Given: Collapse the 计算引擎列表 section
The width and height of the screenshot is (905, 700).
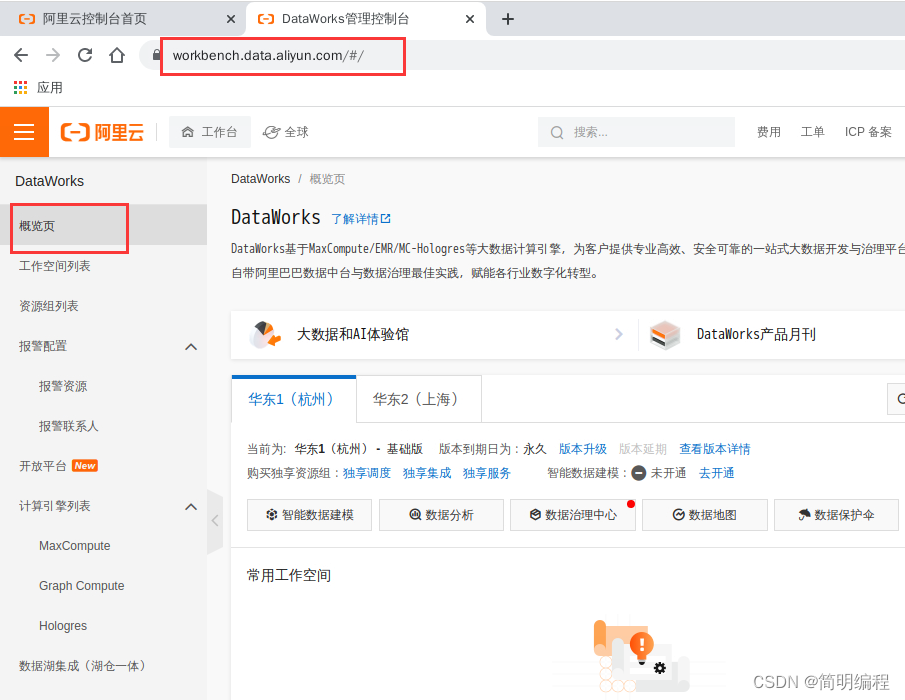Looking at the screenshot, I should point(191,506).
